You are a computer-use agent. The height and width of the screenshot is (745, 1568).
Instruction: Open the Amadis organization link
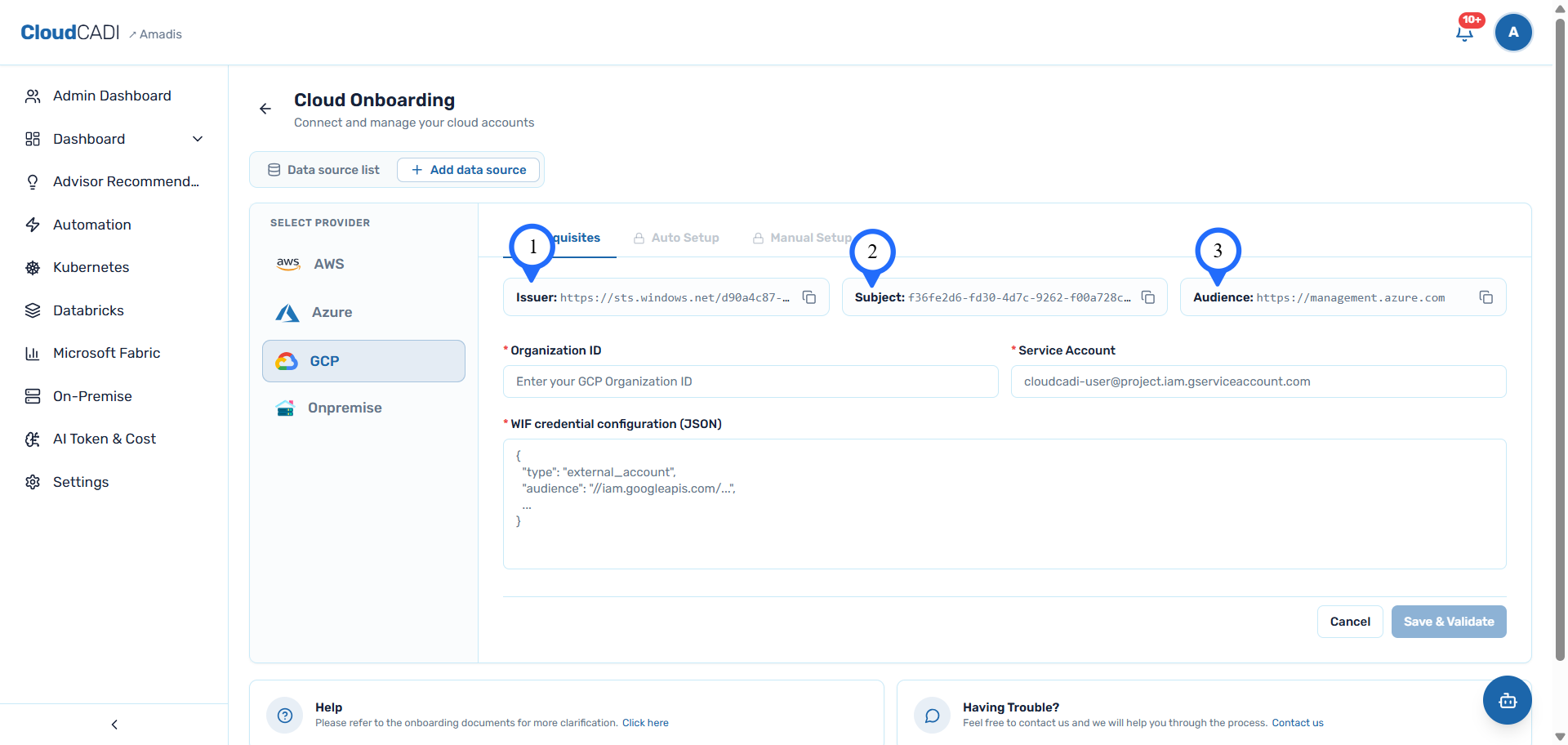pyautogui.click(x=155, y=34)
